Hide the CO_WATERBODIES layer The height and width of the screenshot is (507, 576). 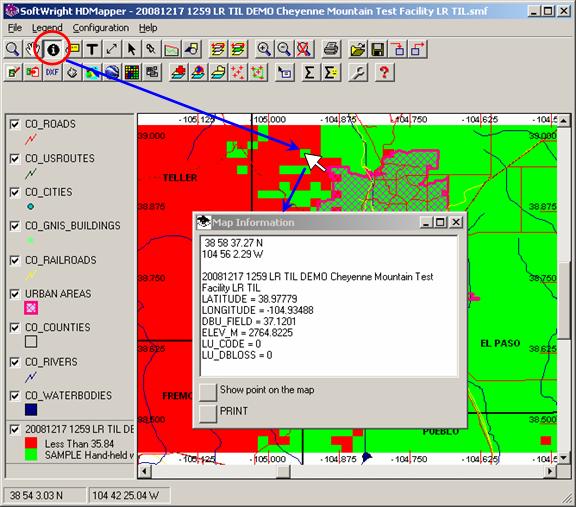tap(14, 395)
